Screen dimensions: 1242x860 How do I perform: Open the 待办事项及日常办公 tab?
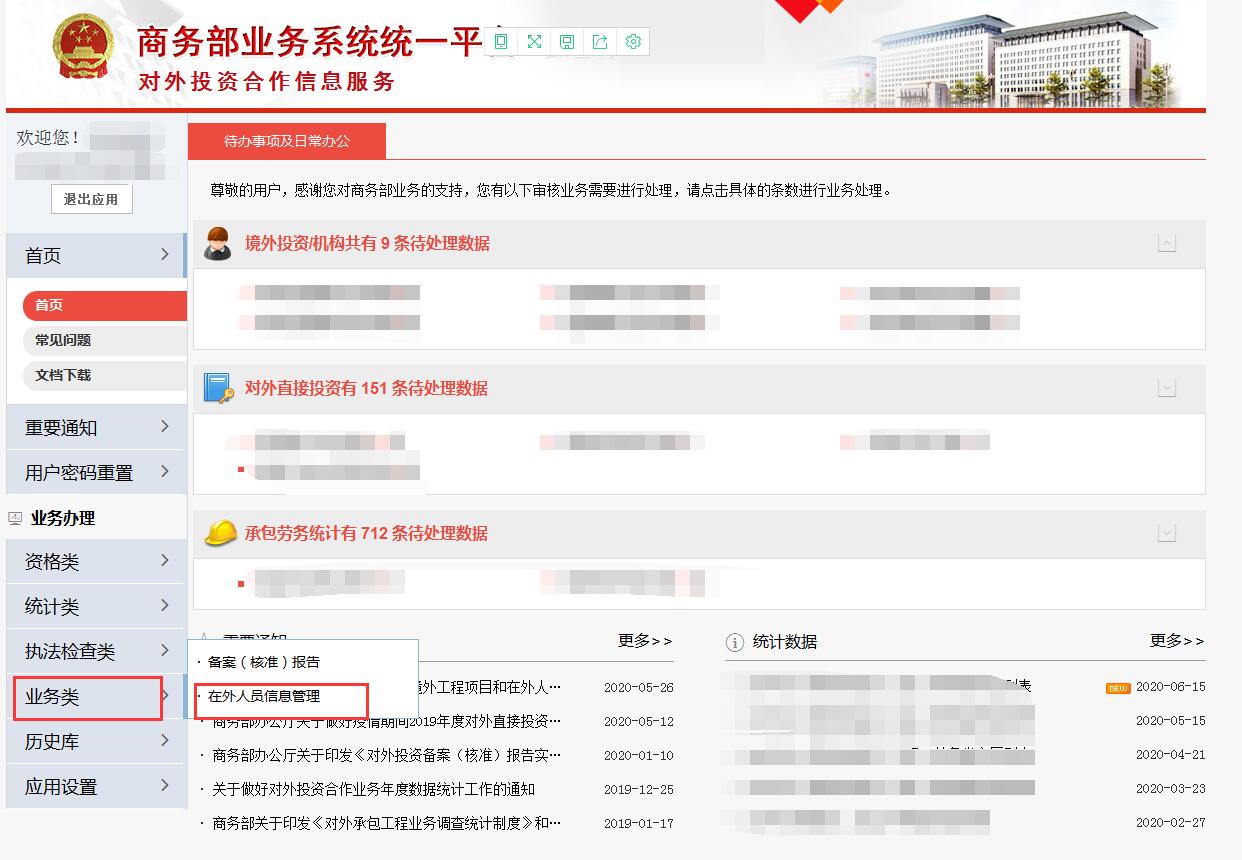pos(287,141)
